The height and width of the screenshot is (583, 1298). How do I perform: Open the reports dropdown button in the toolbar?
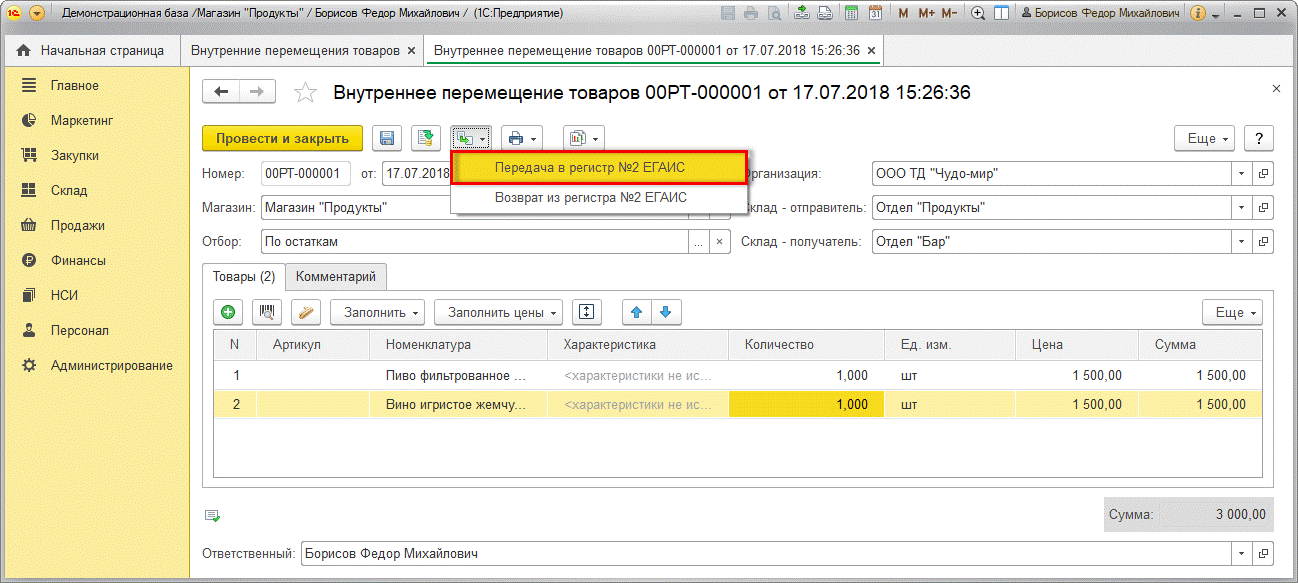coord(583,138)
